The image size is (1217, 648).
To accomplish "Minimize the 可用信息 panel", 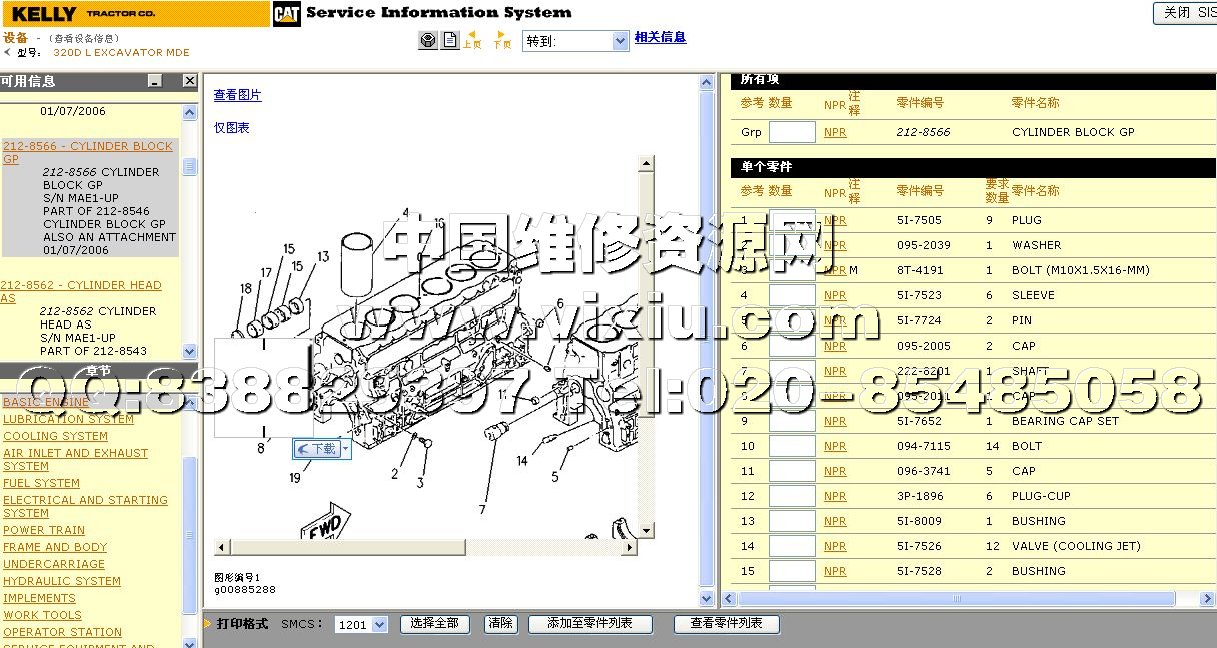I will [x=154, y=81].
